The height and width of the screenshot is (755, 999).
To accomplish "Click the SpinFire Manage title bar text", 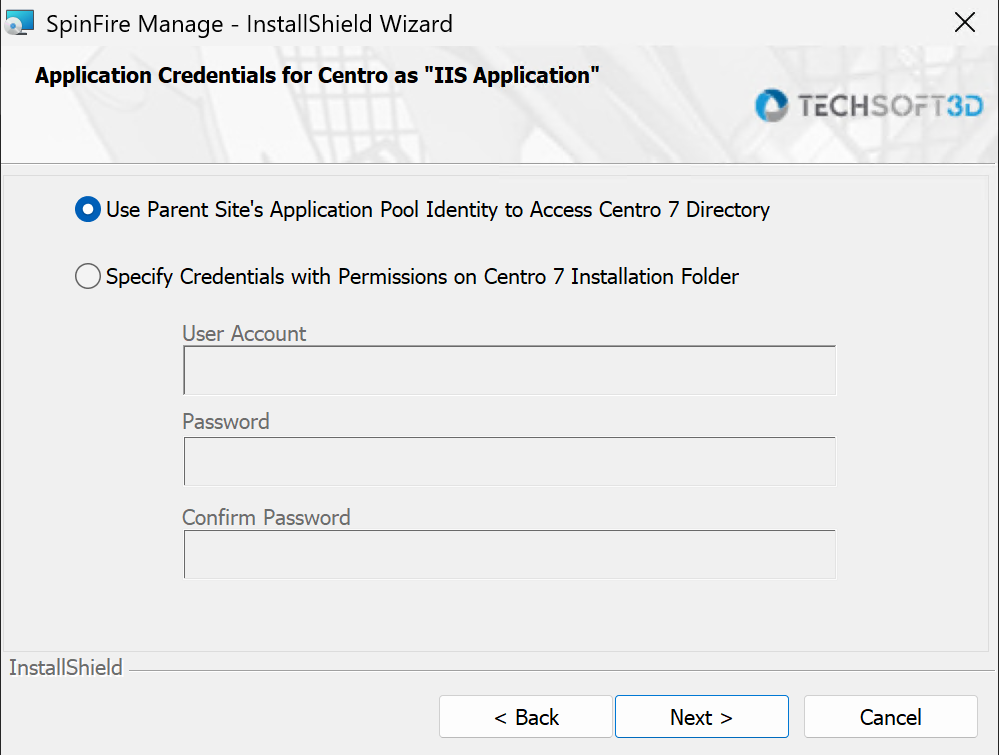I will pyautogui.click(x=249, y=24).
